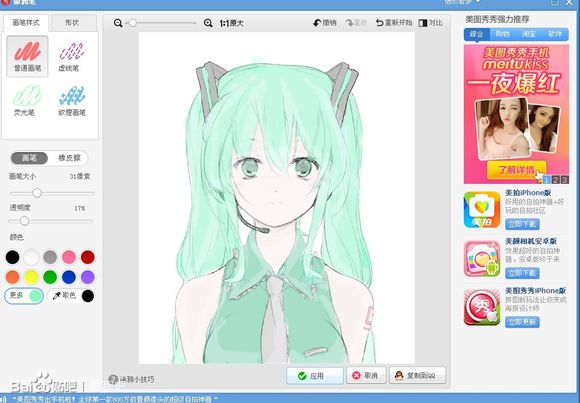580x403 pixels.
Task: Adjust the brush size slider handle
Action: (37, 193)
